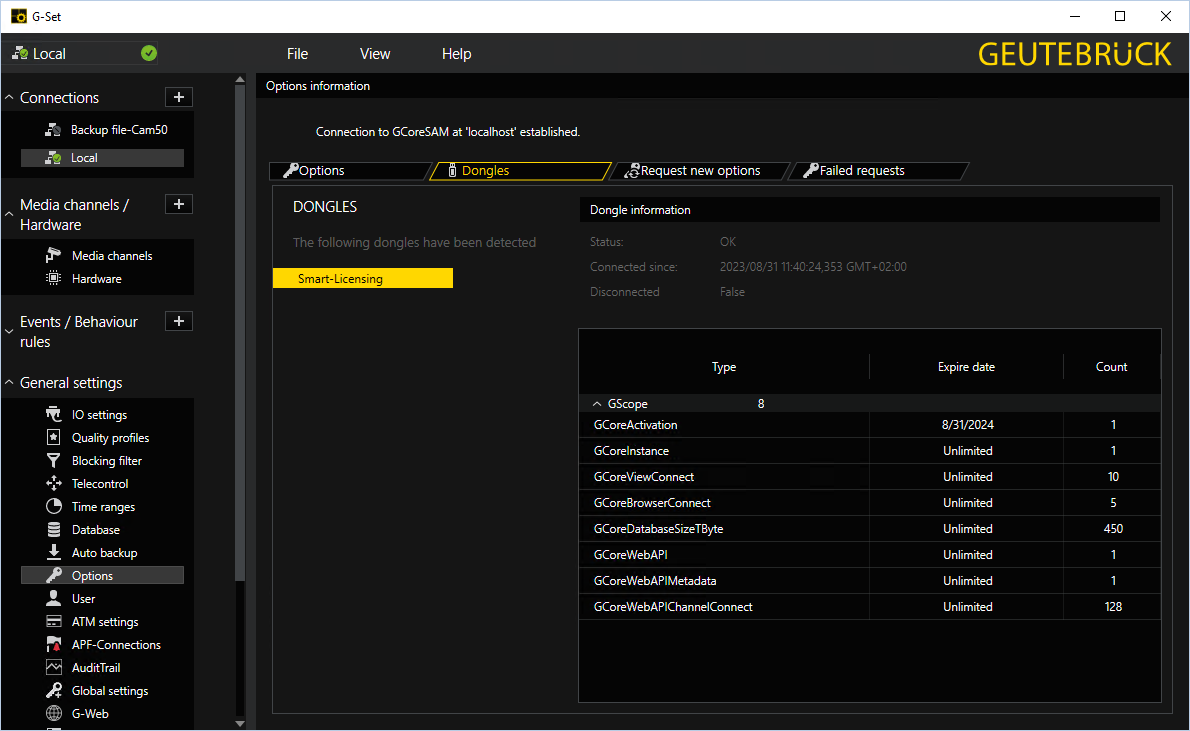
Task: Click the G-Web globe icon
Action: (54, 714)
